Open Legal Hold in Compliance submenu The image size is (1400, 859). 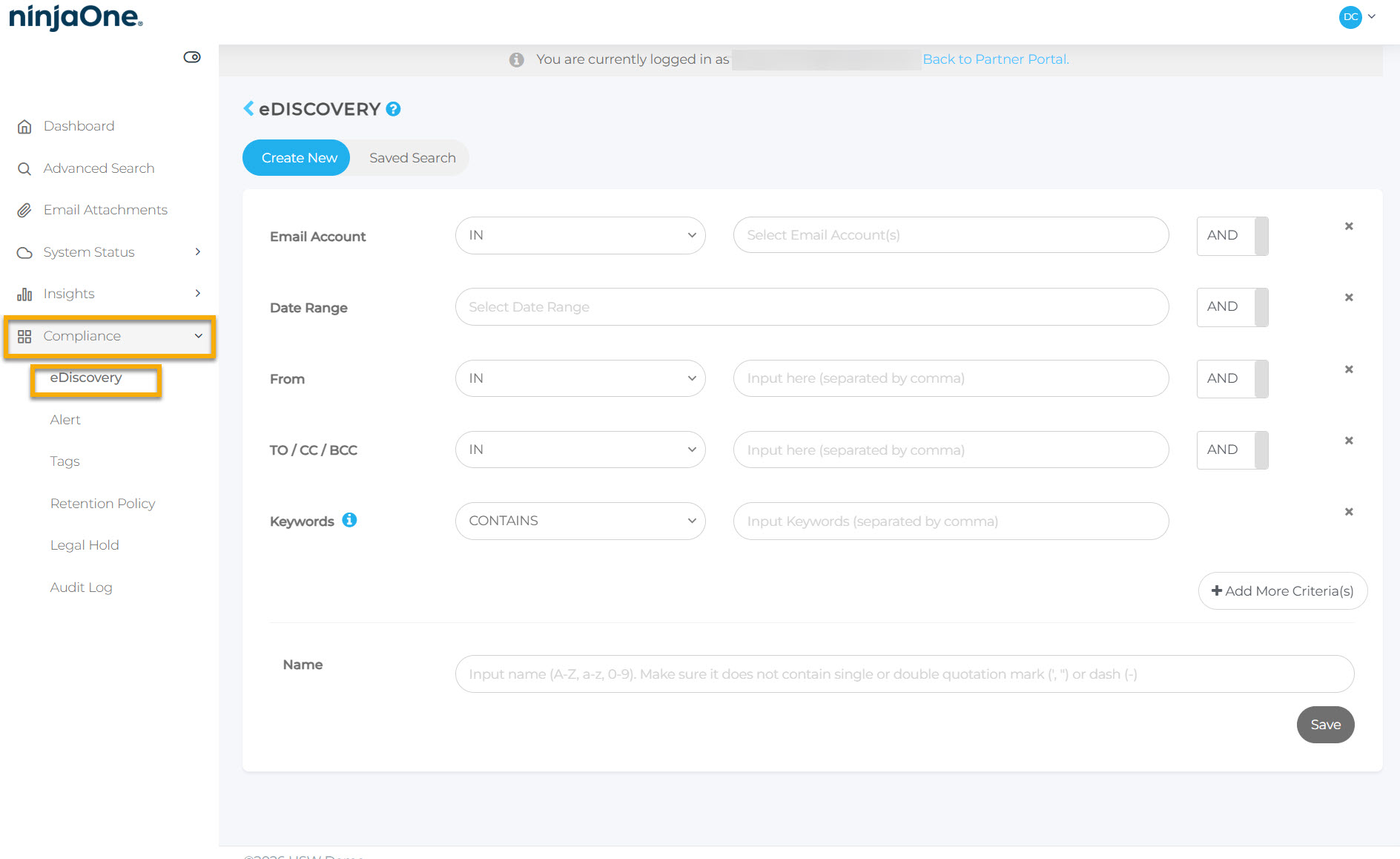[85, 545]
